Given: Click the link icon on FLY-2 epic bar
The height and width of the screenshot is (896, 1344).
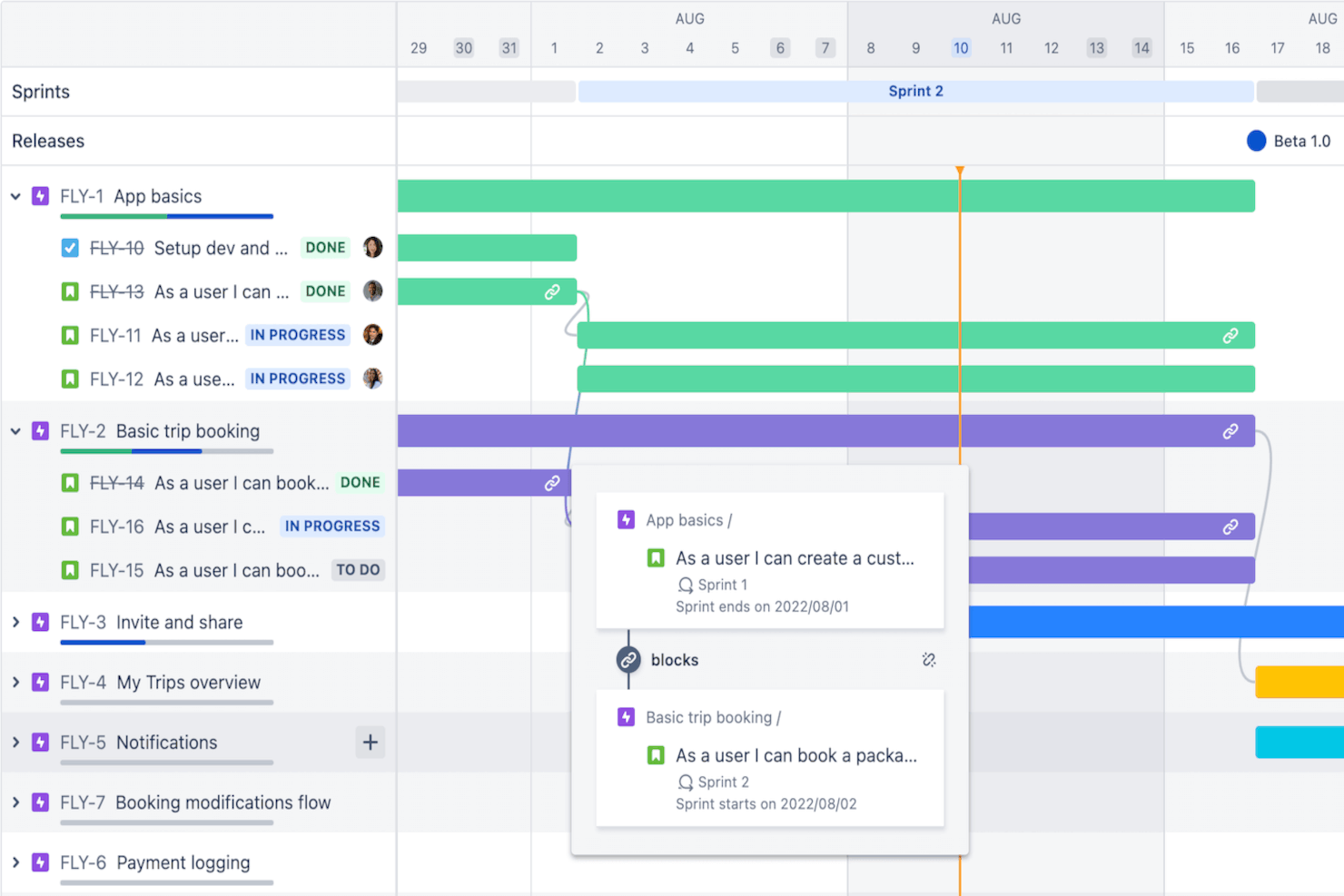Looking at the screenshot, I should click(1230, 431).
